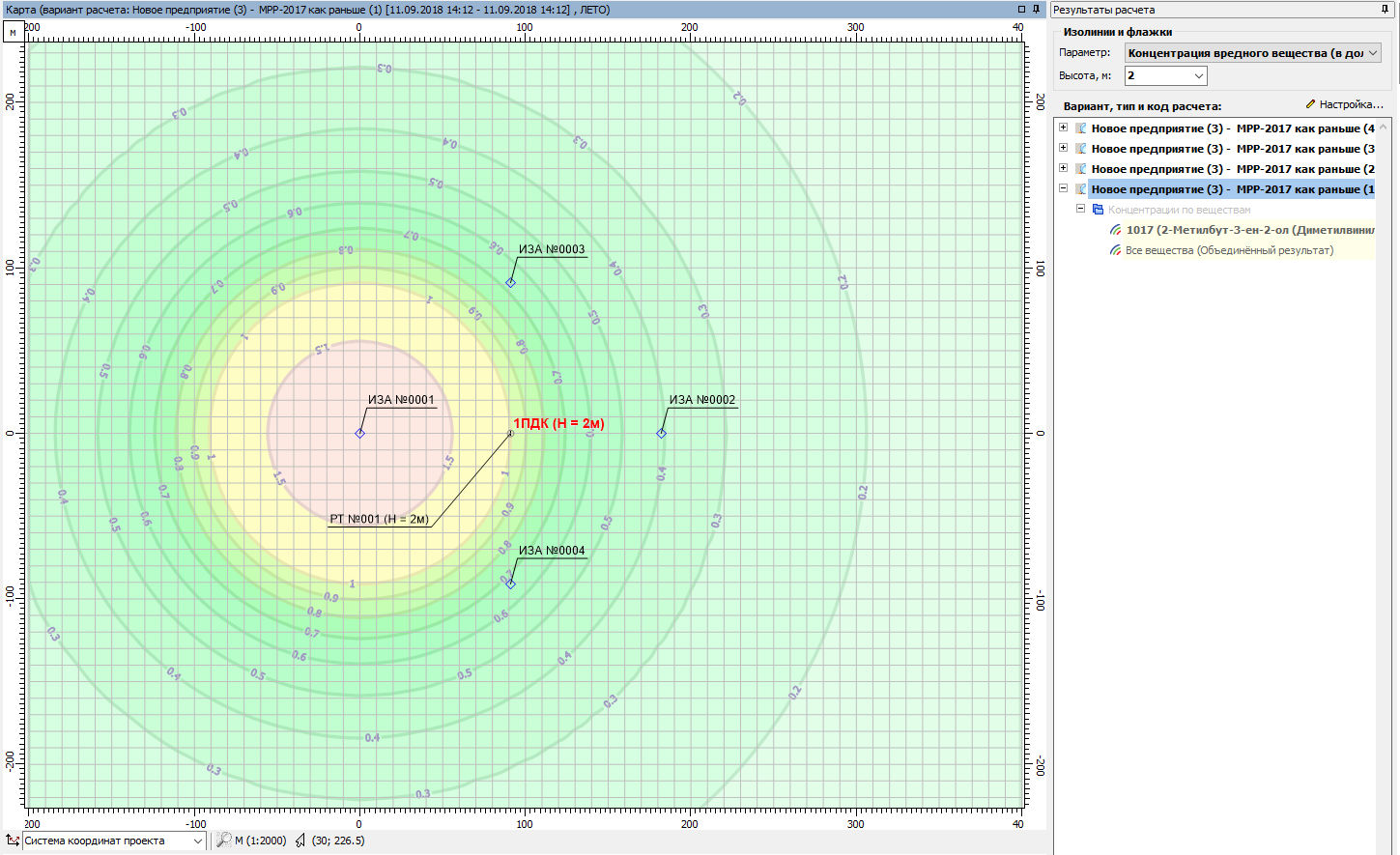Image resolution: width=1400 pixels, height=855 pixels.
Task: Click the ИЗА №0001 source marker
Action: (x=359, y=434)
